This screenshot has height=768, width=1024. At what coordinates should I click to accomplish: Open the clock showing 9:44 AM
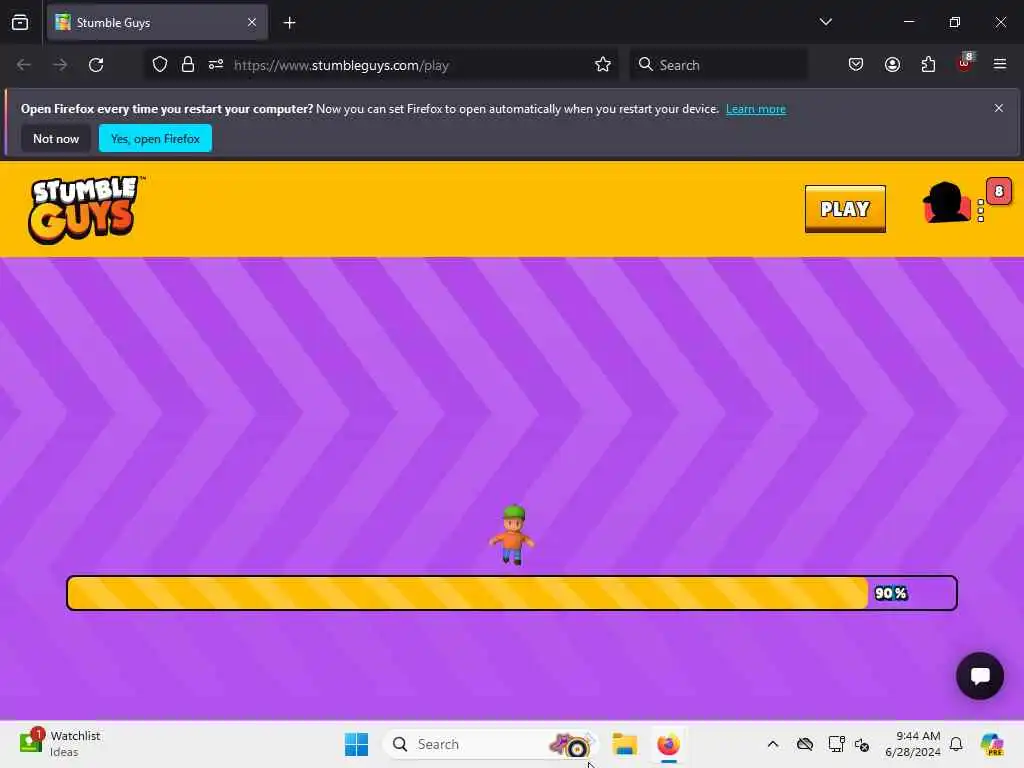click(x=912, y=744)
